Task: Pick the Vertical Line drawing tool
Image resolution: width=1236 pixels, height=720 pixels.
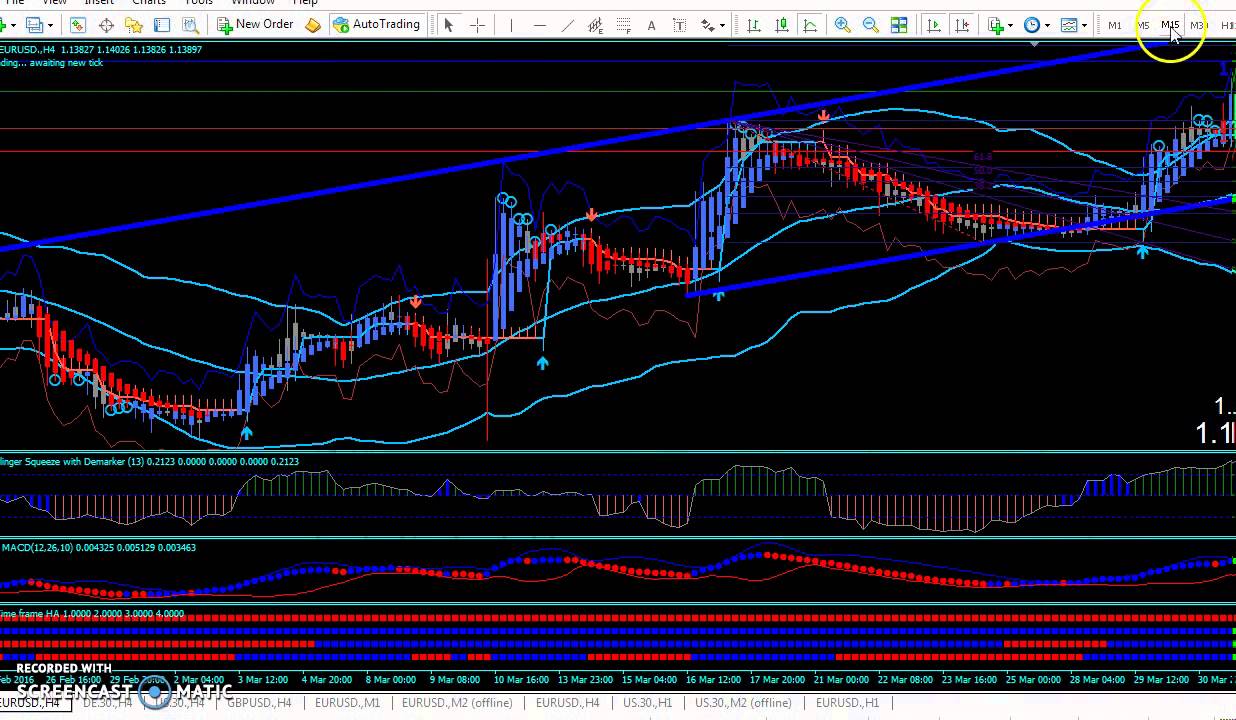Action: 512,25
